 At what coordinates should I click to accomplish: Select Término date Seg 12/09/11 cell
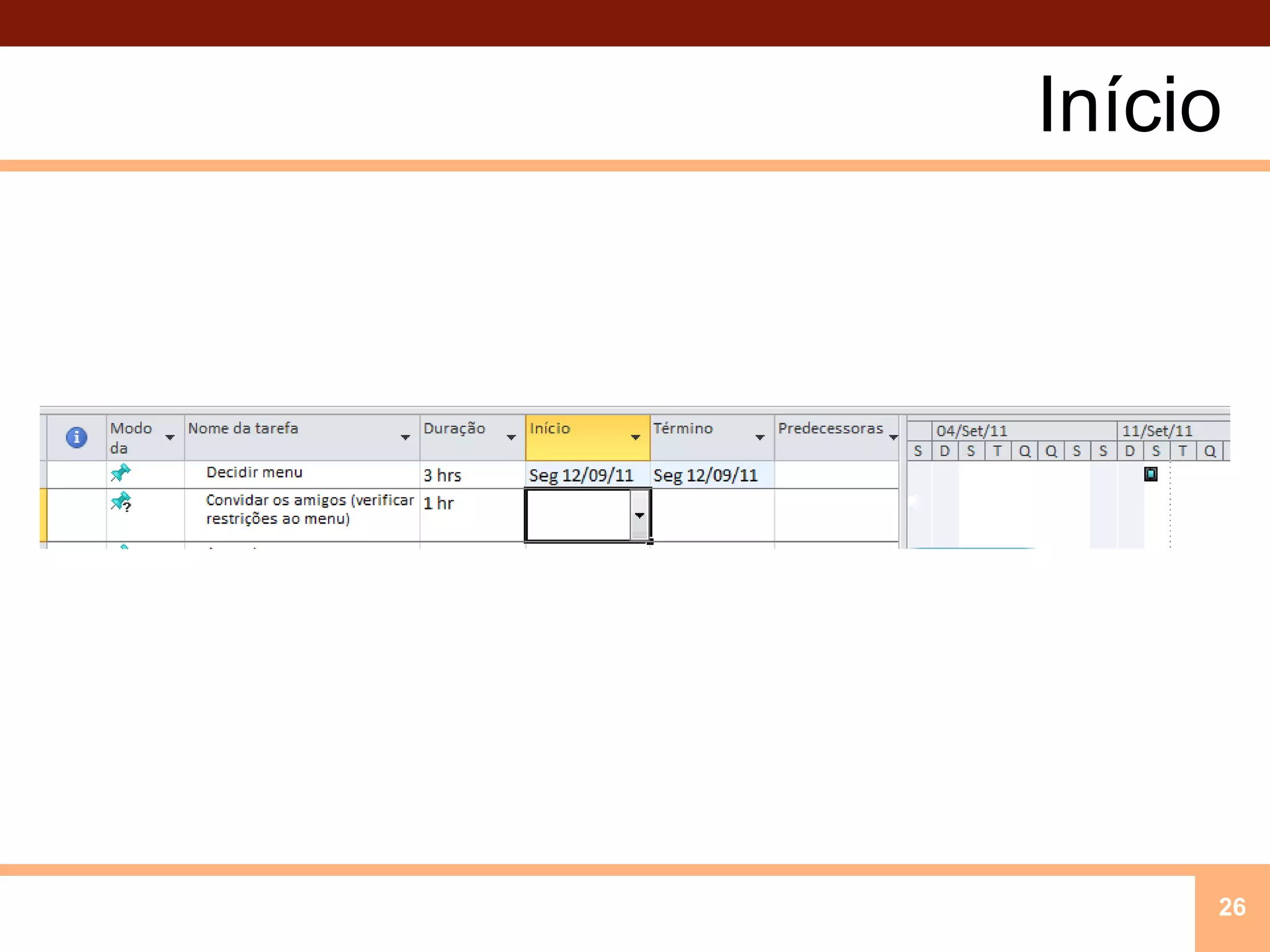click(706, 475)
